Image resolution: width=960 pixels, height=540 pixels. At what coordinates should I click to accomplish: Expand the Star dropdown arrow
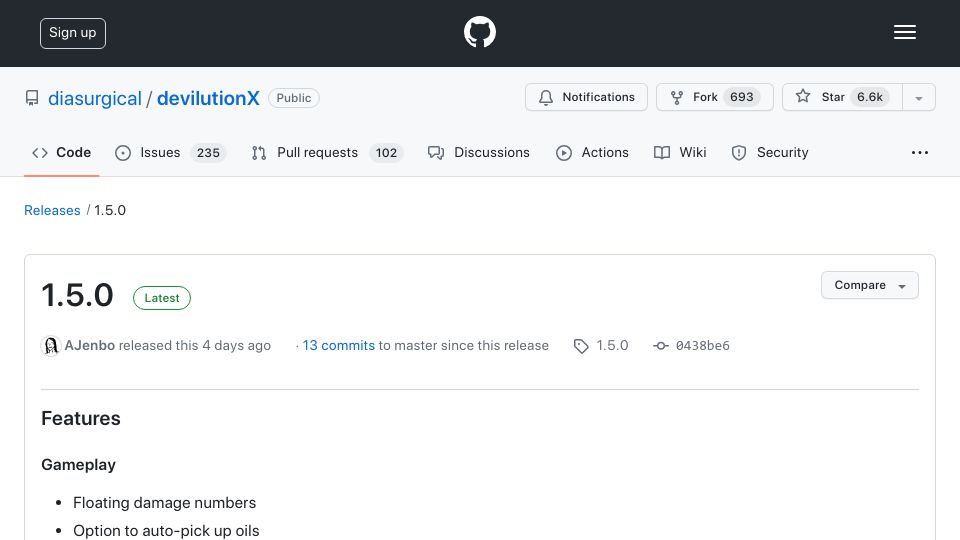click(x=918, y=98)
